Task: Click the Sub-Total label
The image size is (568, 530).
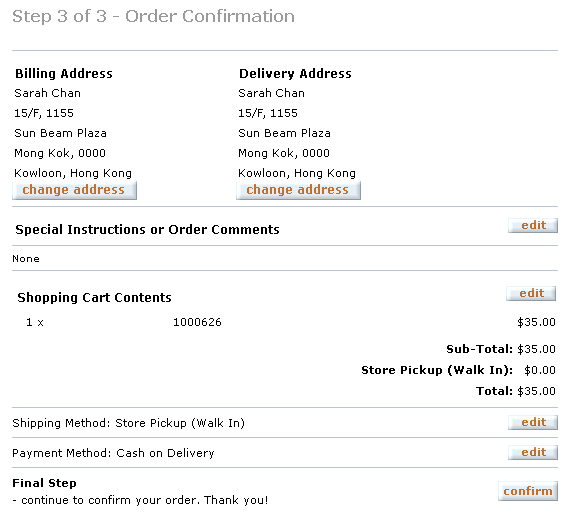Action: pyautogui.click(x=479, y=349)
